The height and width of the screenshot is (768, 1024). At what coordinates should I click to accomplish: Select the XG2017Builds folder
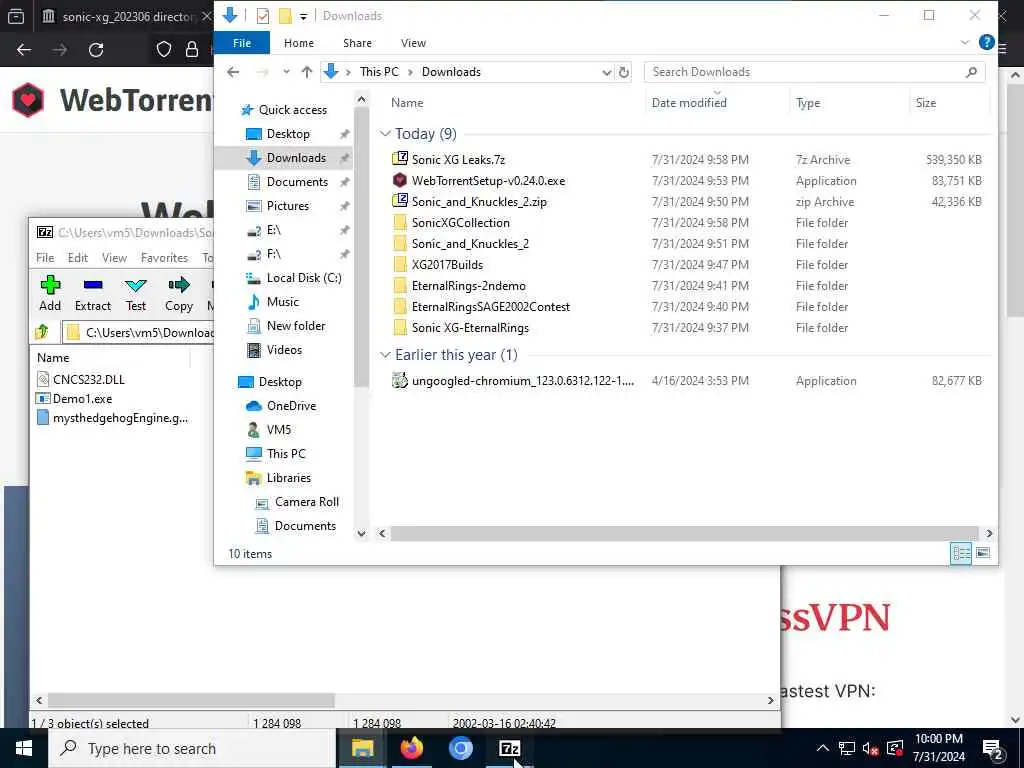coord(447,264)
